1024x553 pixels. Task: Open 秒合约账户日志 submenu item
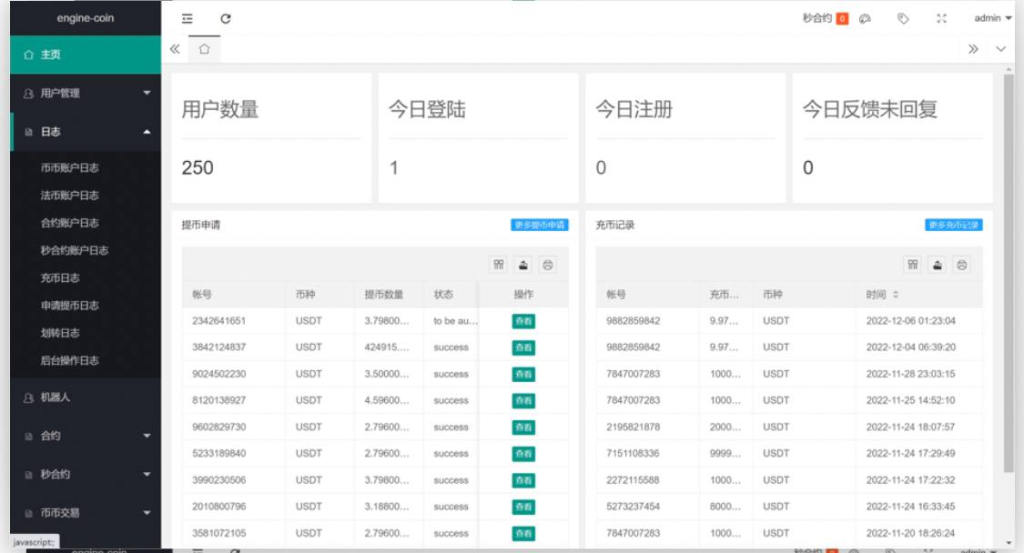(74, 250)
